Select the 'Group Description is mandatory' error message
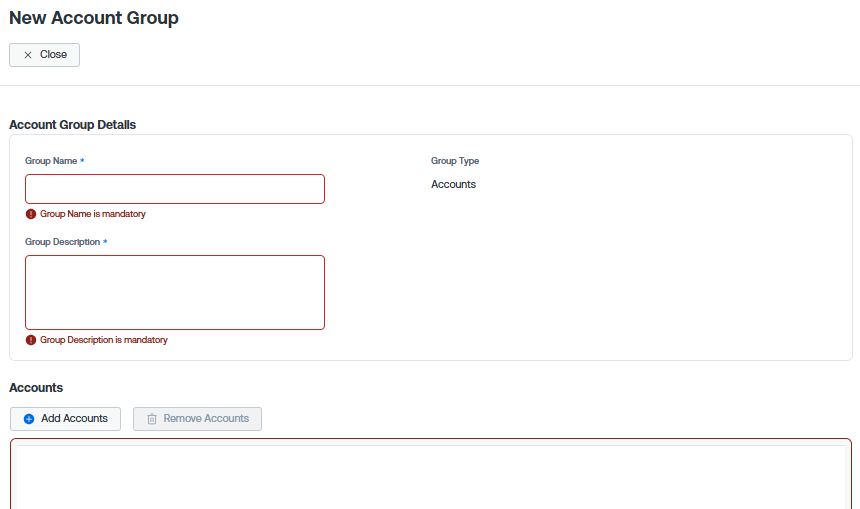 [104, 340]
